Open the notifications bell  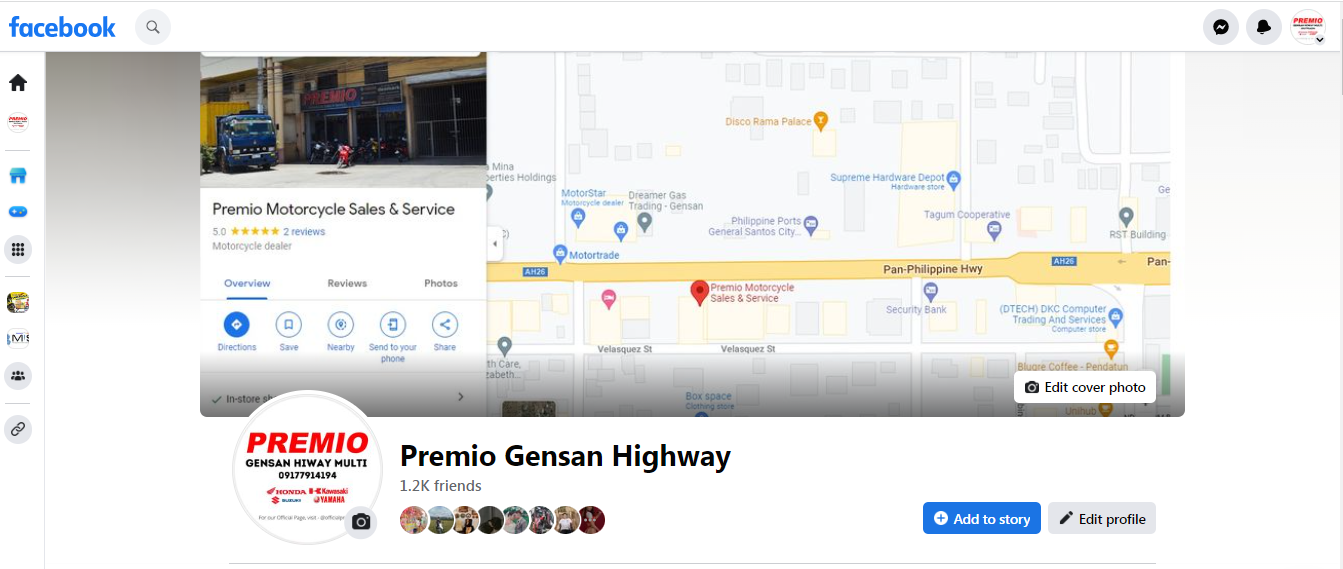pos(1264,27)
